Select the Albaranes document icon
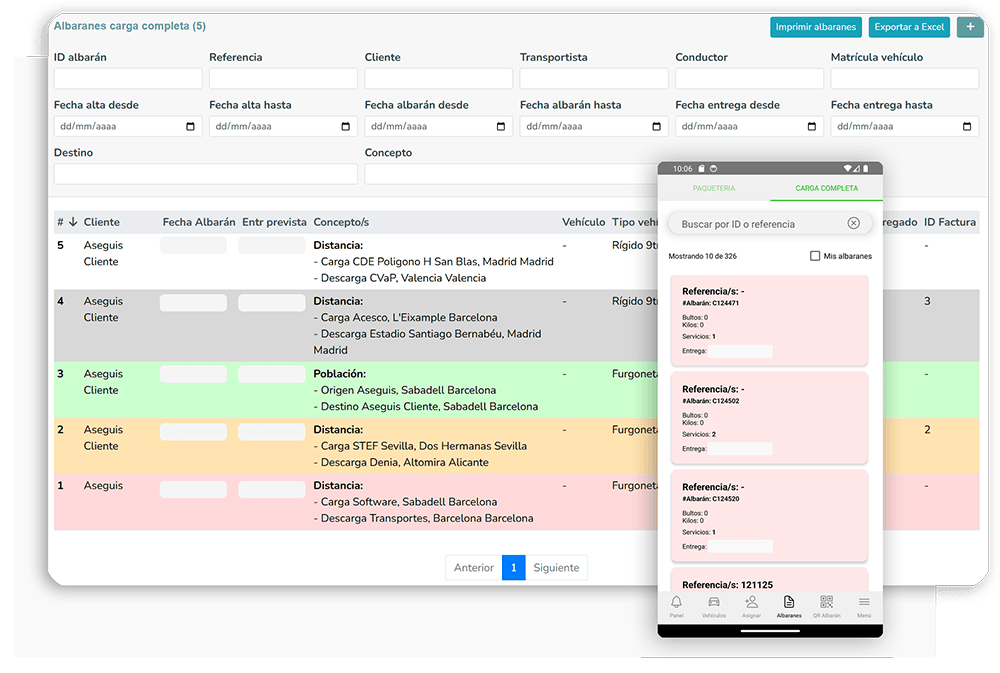This screenshot has height=673, width=1000. [x=789, y=602]
